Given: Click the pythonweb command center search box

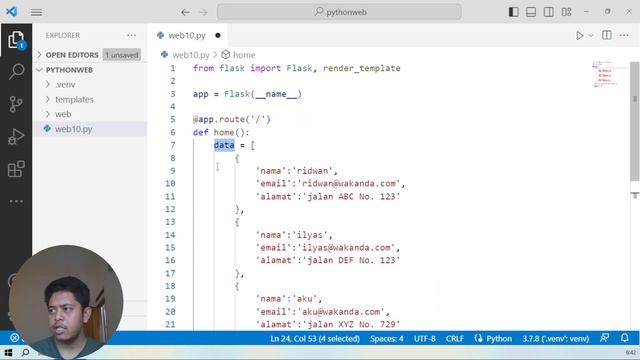Looking at the screenshot, I should pos(339,12).
